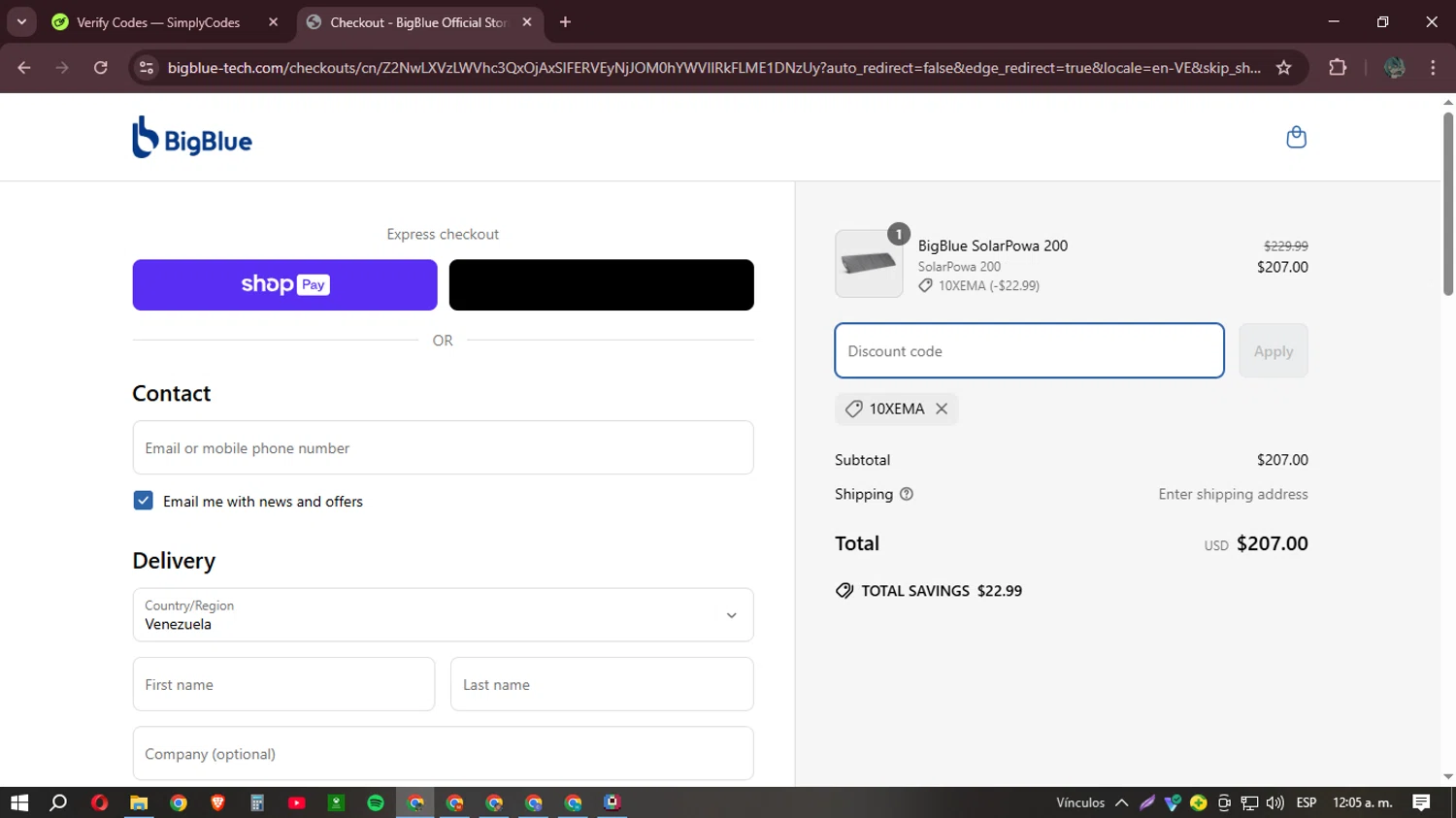Open Brave browser from the taskbar
1456x818 pixels.
tap(217, 802)
